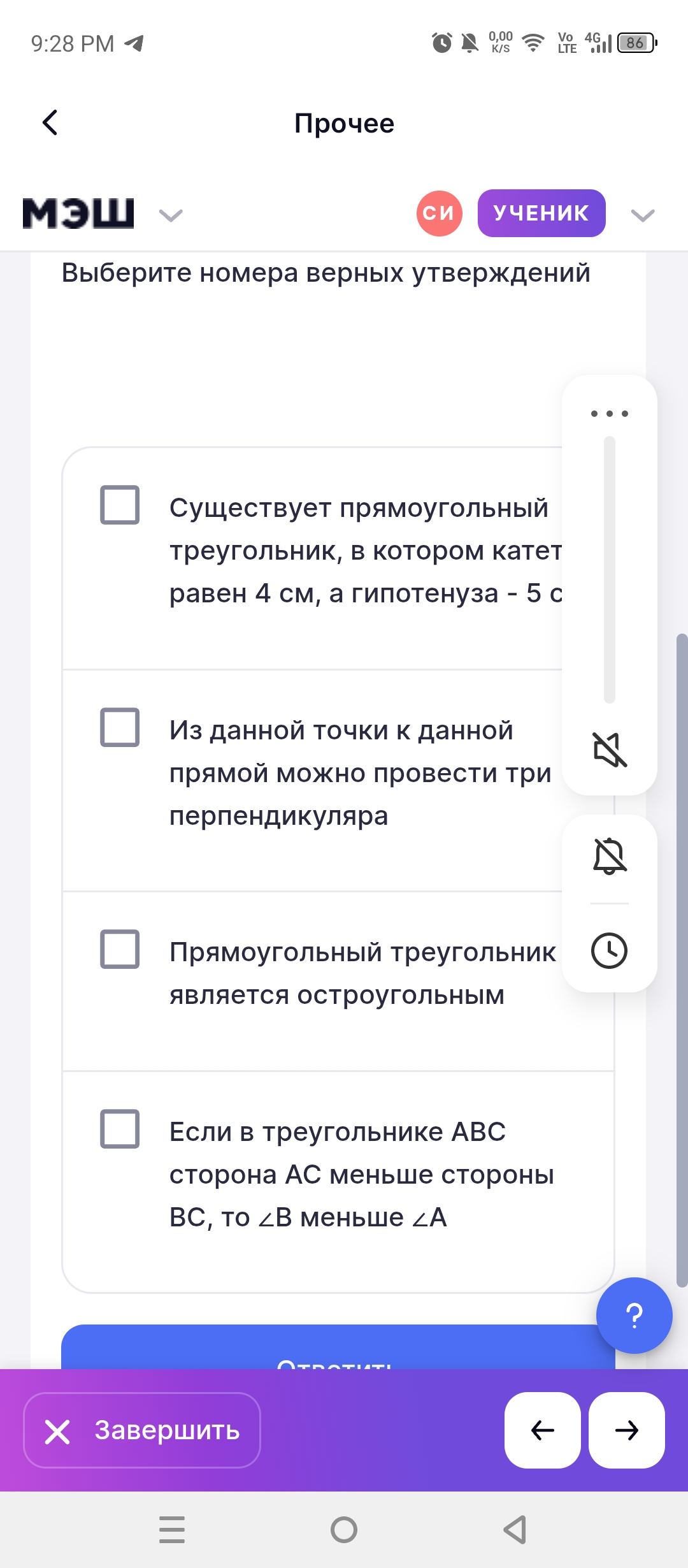Go to the next question arrow
This screenshot has width=688, height=1568.
pyautogui.click(x=627, y=1430)
